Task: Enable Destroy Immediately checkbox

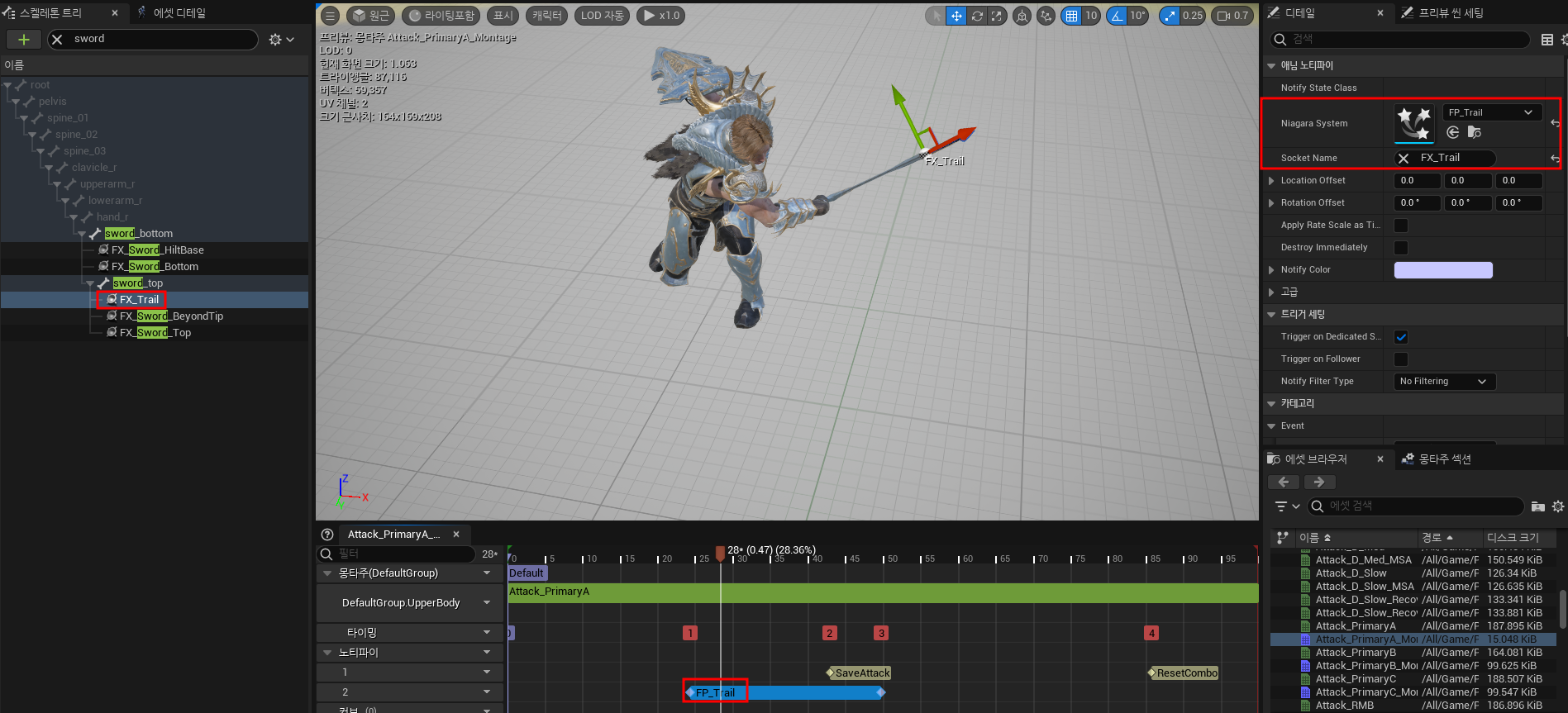Action: tap(1401, 248)
